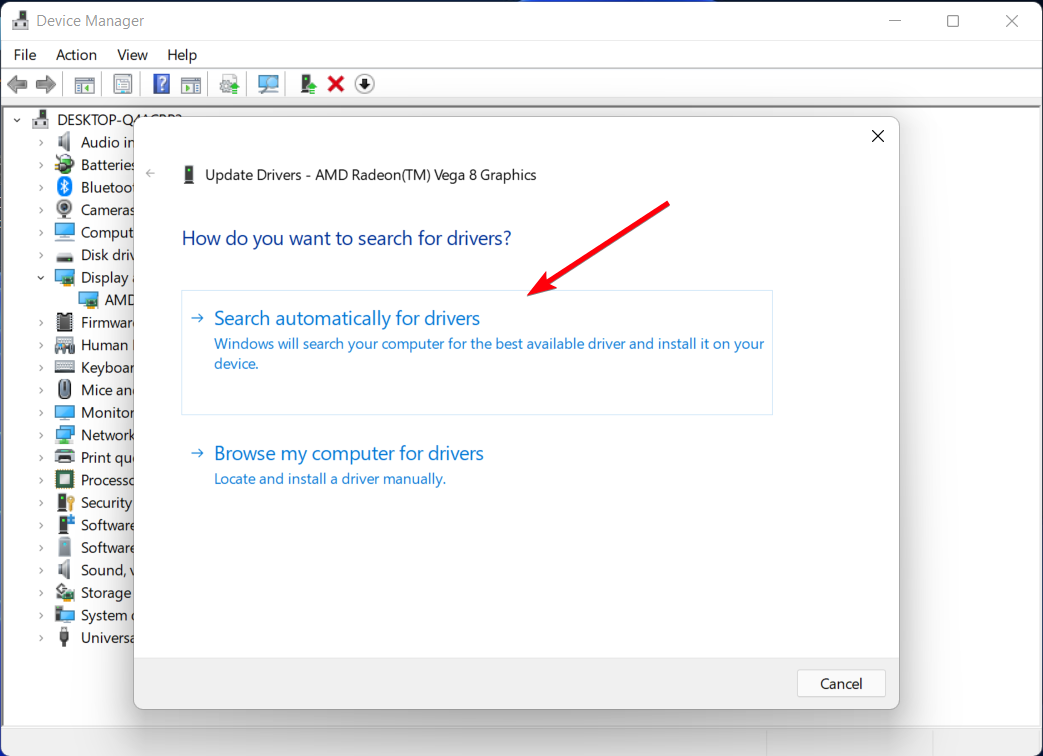Click the down-arrow Disable device toolbar icon
The width and height of the screenshot is (1043, 756).
click(x=365, y=84)
